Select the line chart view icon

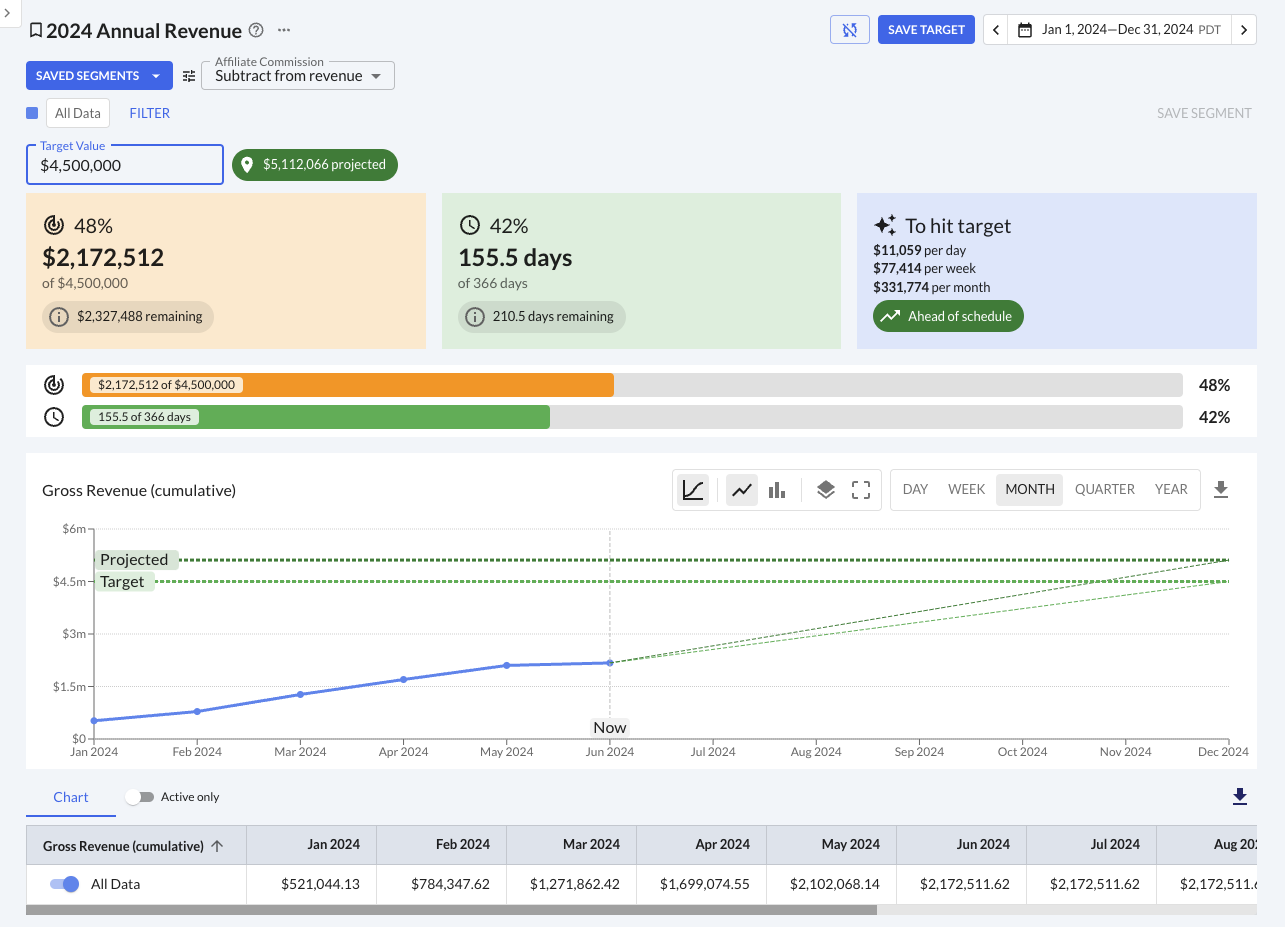tap(741, 490)
